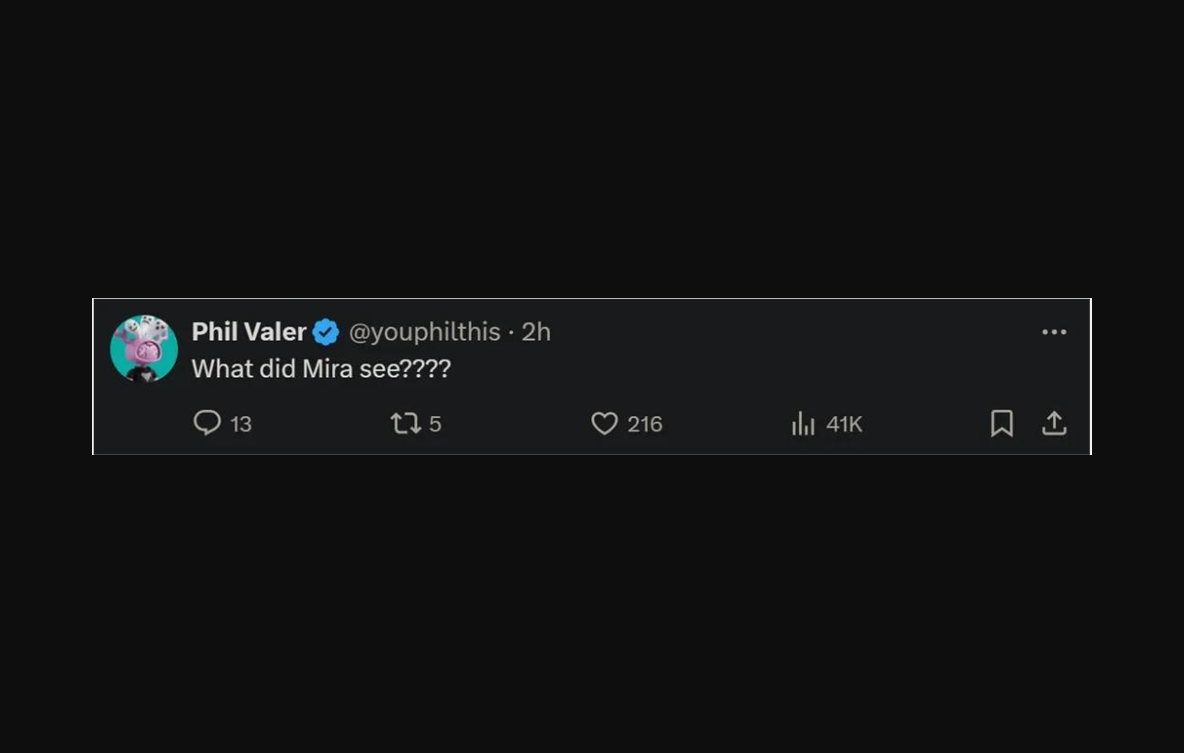
Task: Bookmark Phil Valer's tweet
Action: tap(1001, 424)
